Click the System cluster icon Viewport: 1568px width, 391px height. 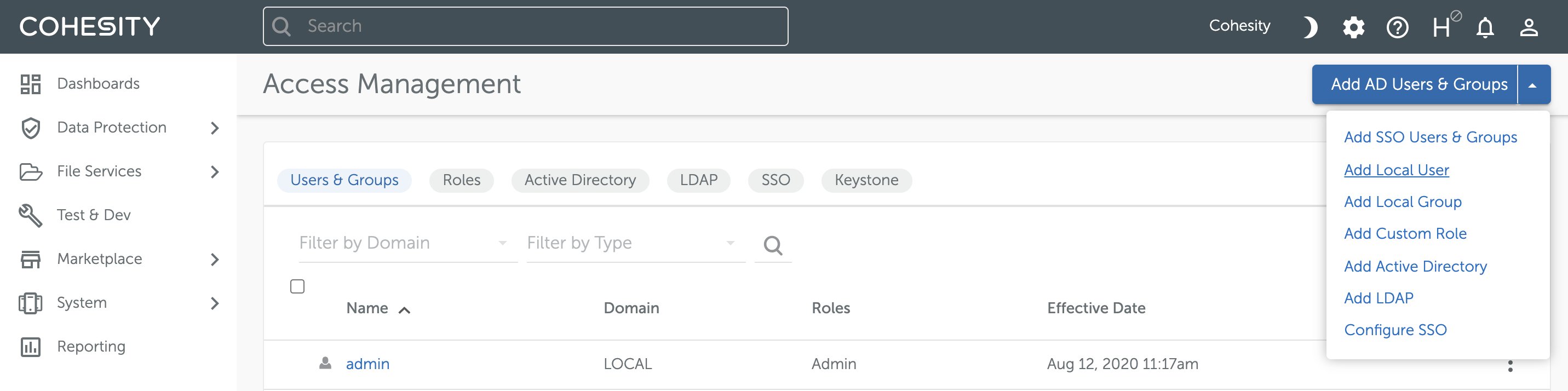pyautogui.click(x=31, y=303)
